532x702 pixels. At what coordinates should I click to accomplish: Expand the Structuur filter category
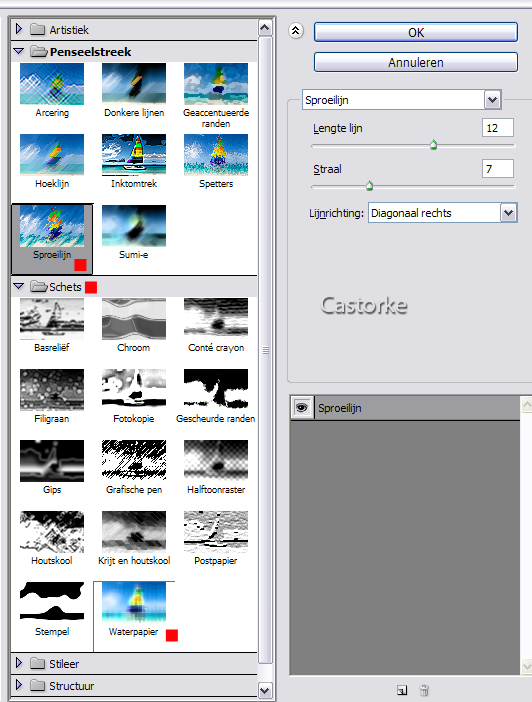pos(18,685)
